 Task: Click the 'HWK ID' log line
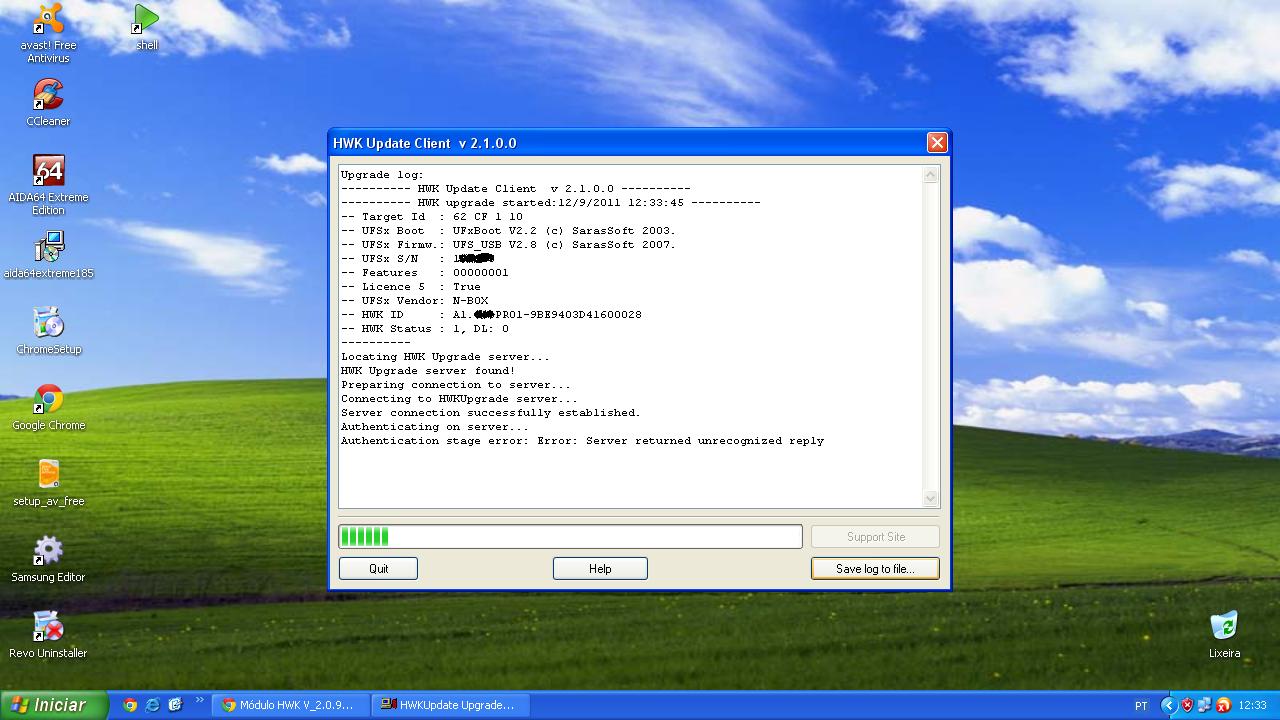click(491, 315)
